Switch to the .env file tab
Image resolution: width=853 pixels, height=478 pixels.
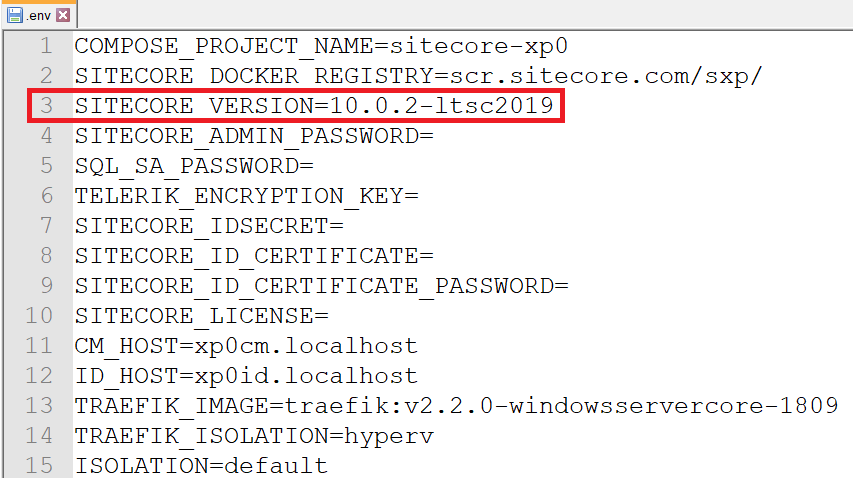pyautogui.click(x=40, y=15)
